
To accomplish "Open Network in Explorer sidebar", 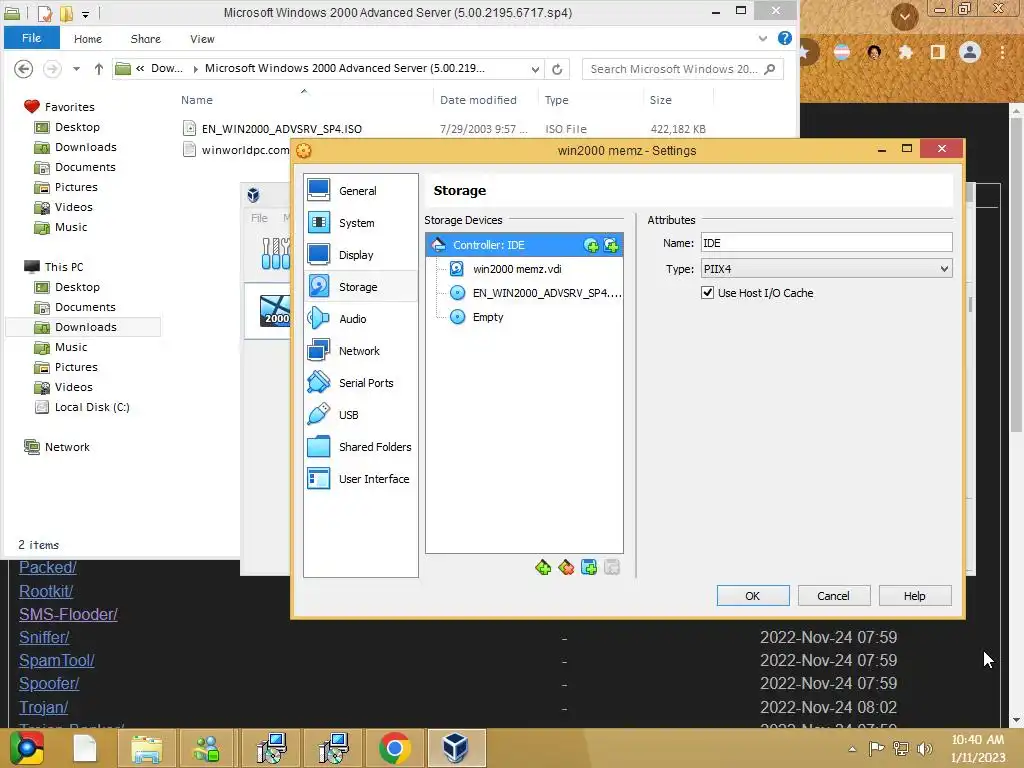I will 67,447.
